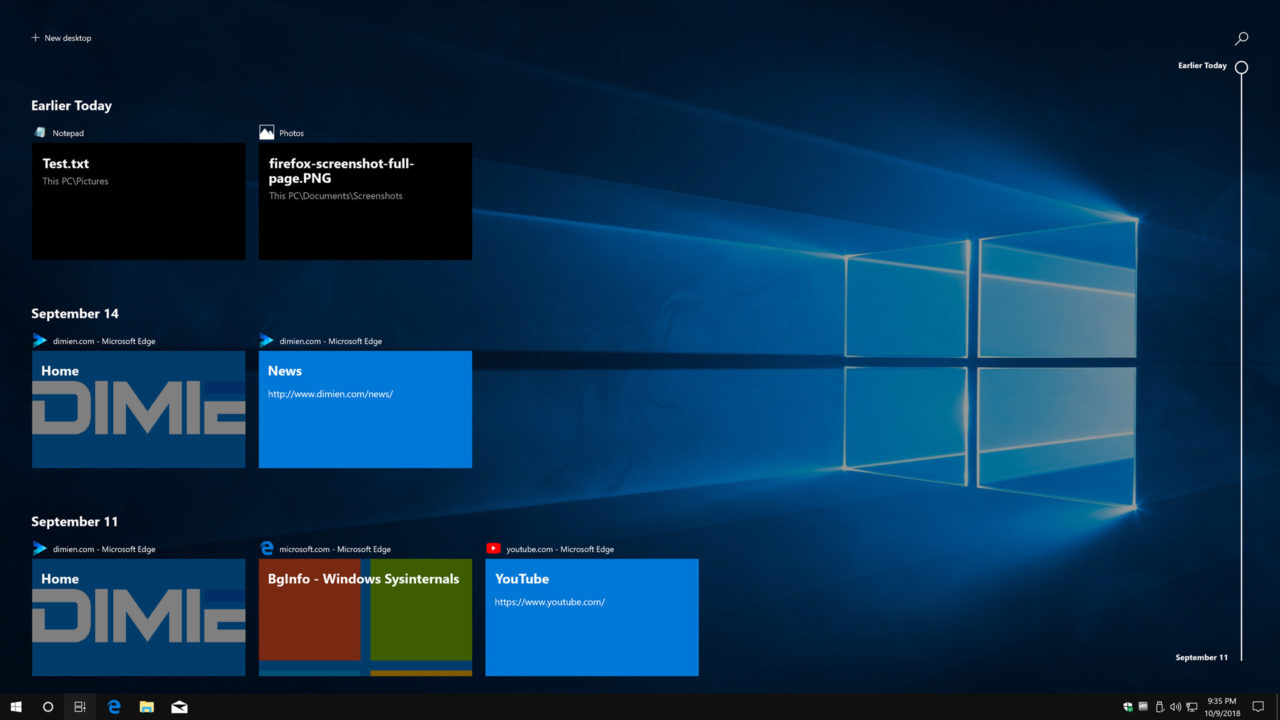Viewport: 1280px width, 720px height.
Task: Launch the Mail app from the taskbar
Action: tap(179, 707)
